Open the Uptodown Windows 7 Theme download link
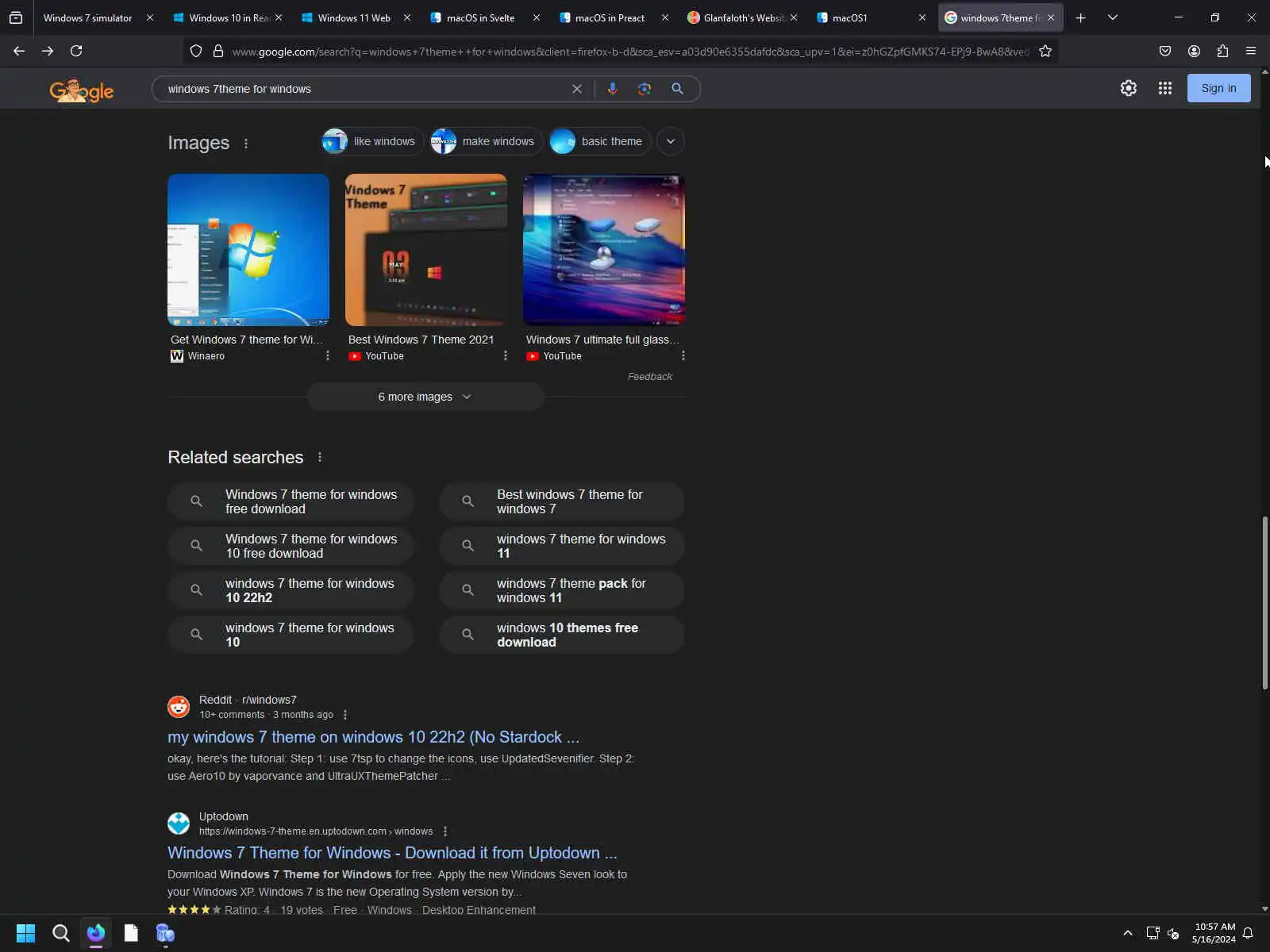Image resolution: width=1270 pixels, height=952 pixels. point(392,853)
